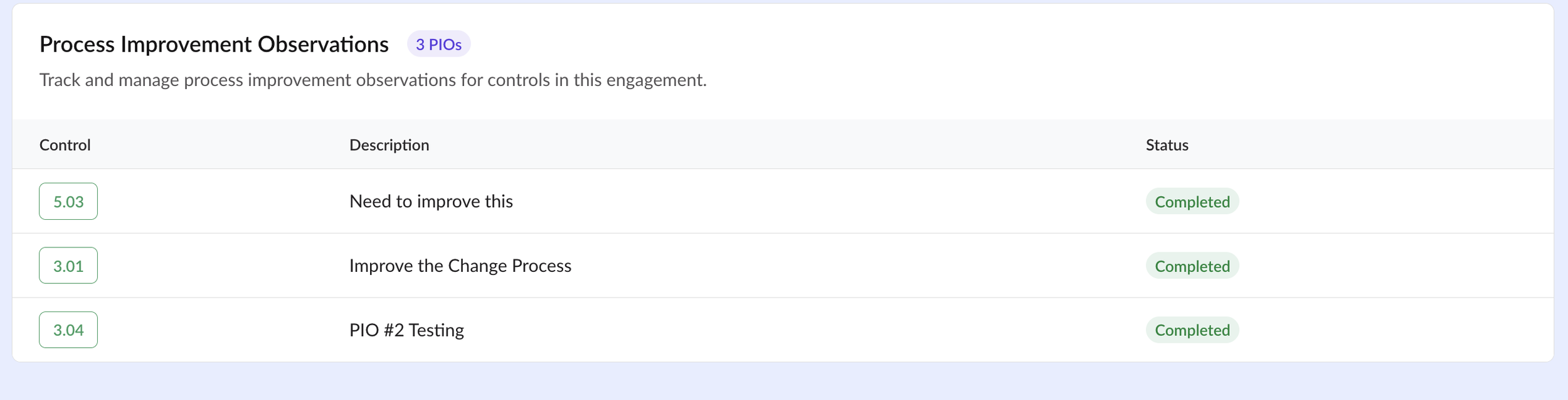Screen dimensions: 1568x400
Task: Click the Description column header
Action: 389,145
